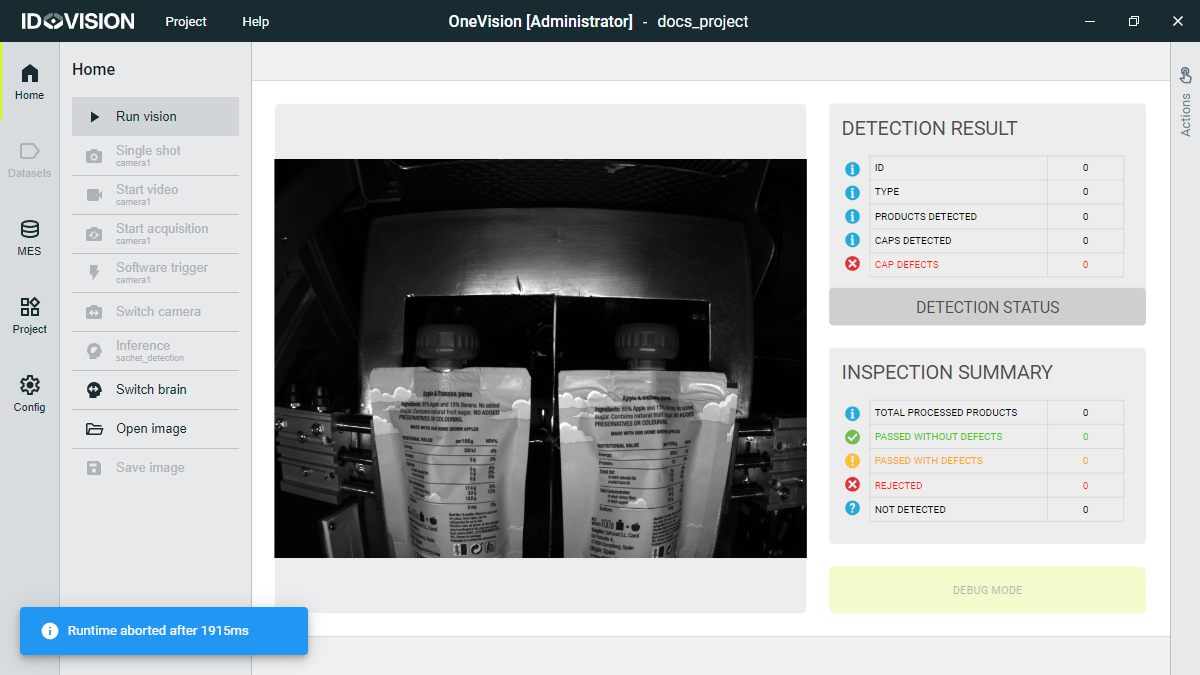This screenshot has width=1200, height=675.
Task: Click the red CAP DEFECTS error icon
Action: (852, 265)
